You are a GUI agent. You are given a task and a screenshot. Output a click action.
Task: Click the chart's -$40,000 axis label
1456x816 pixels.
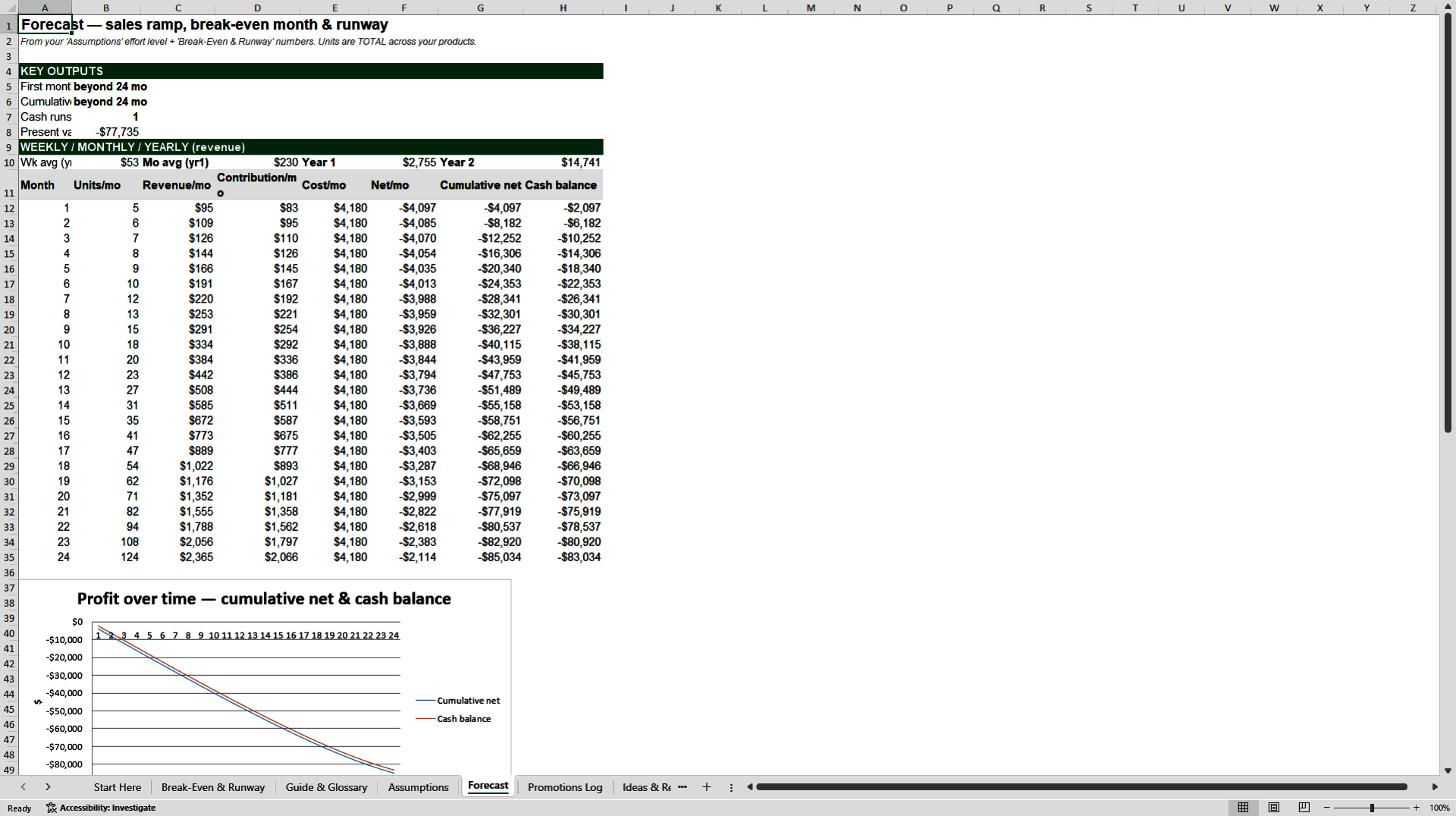pyautogui.click(x=64, y=693)
